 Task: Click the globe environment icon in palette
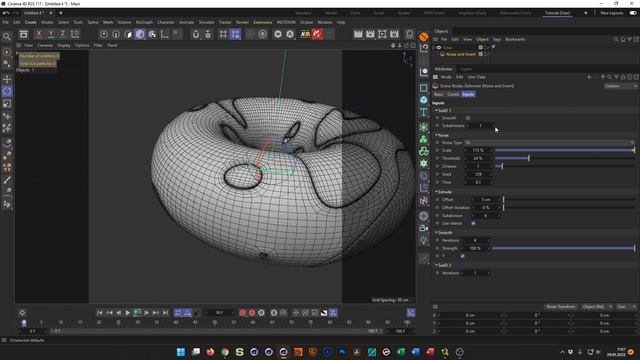coord(424,216)
